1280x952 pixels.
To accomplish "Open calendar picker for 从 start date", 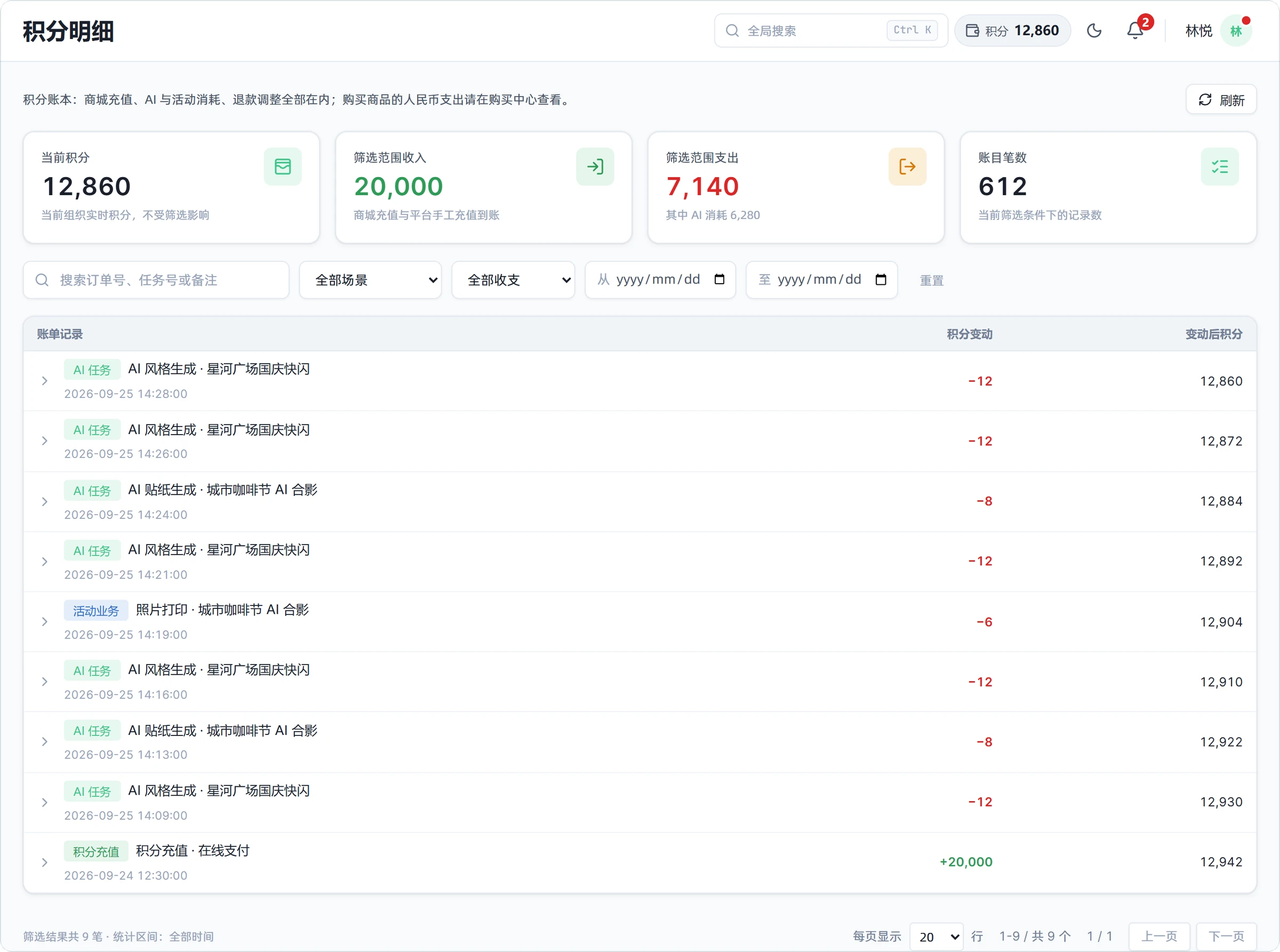I will pyautogui.click(x=719, y=279).
